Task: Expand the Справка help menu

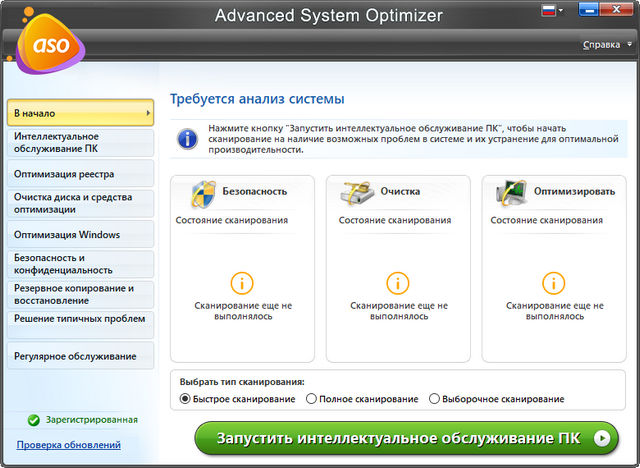Action: pyautogui.click(x=605, y=45)
